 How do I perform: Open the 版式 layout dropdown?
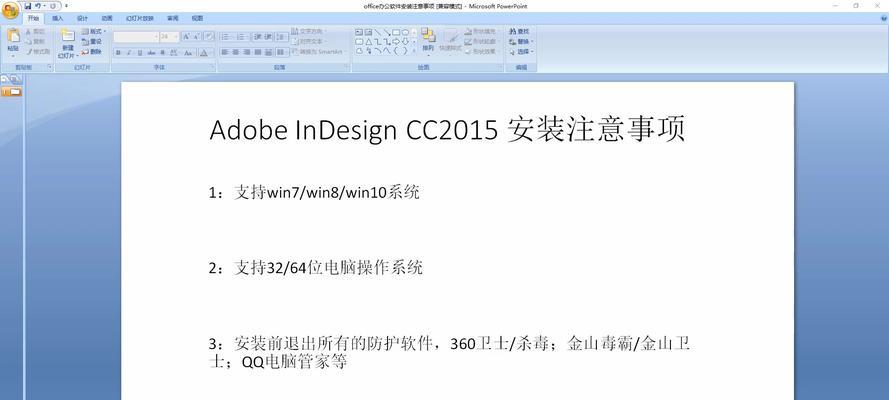coord(94,31)
